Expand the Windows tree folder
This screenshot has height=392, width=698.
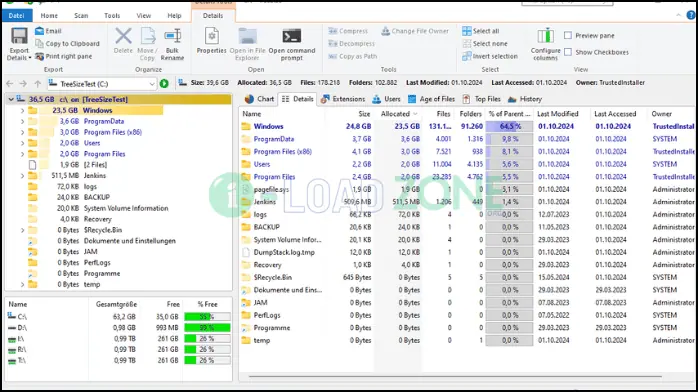pyautogui.click(x=22, y=110)
